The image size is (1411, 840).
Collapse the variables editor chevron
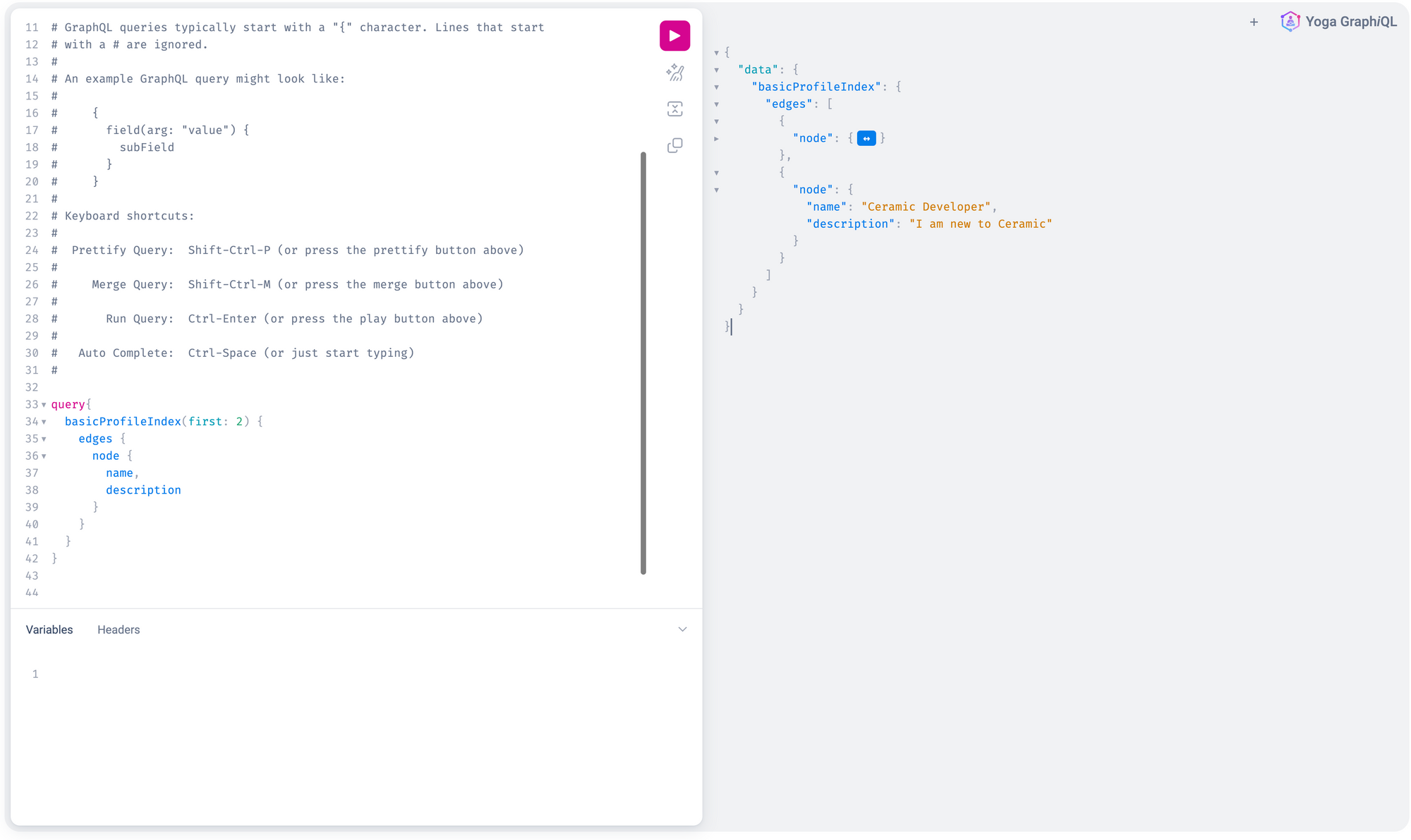[682, 629]
